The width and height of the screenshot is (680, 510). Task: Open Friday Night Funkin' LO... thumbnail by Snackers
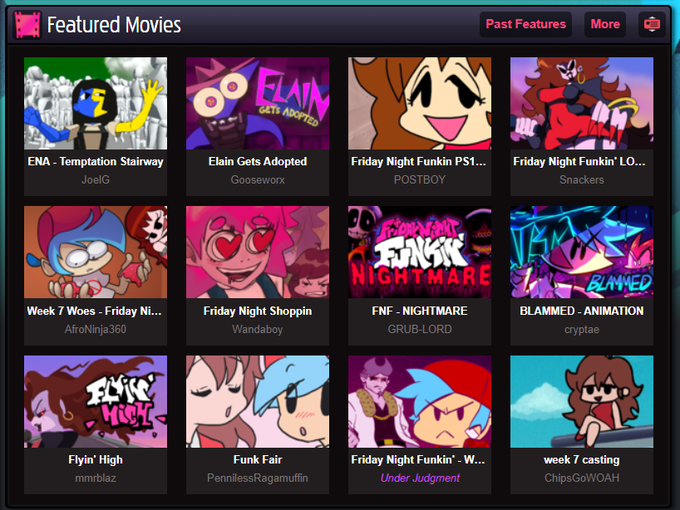[x=582, y=103]
